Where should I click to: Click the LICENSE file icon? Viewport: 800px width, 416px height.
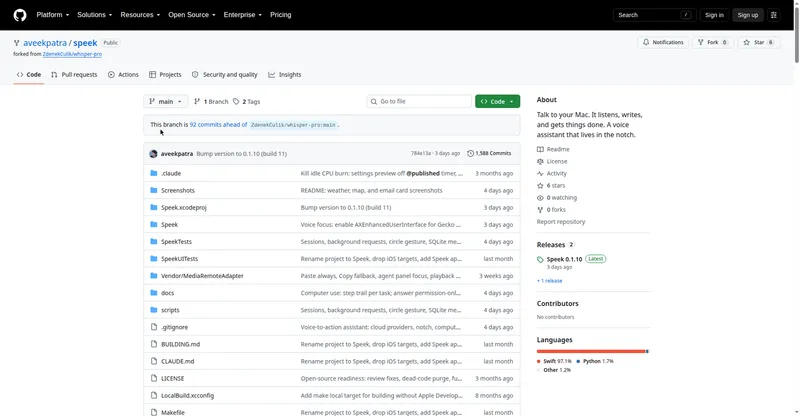point(154,378)
